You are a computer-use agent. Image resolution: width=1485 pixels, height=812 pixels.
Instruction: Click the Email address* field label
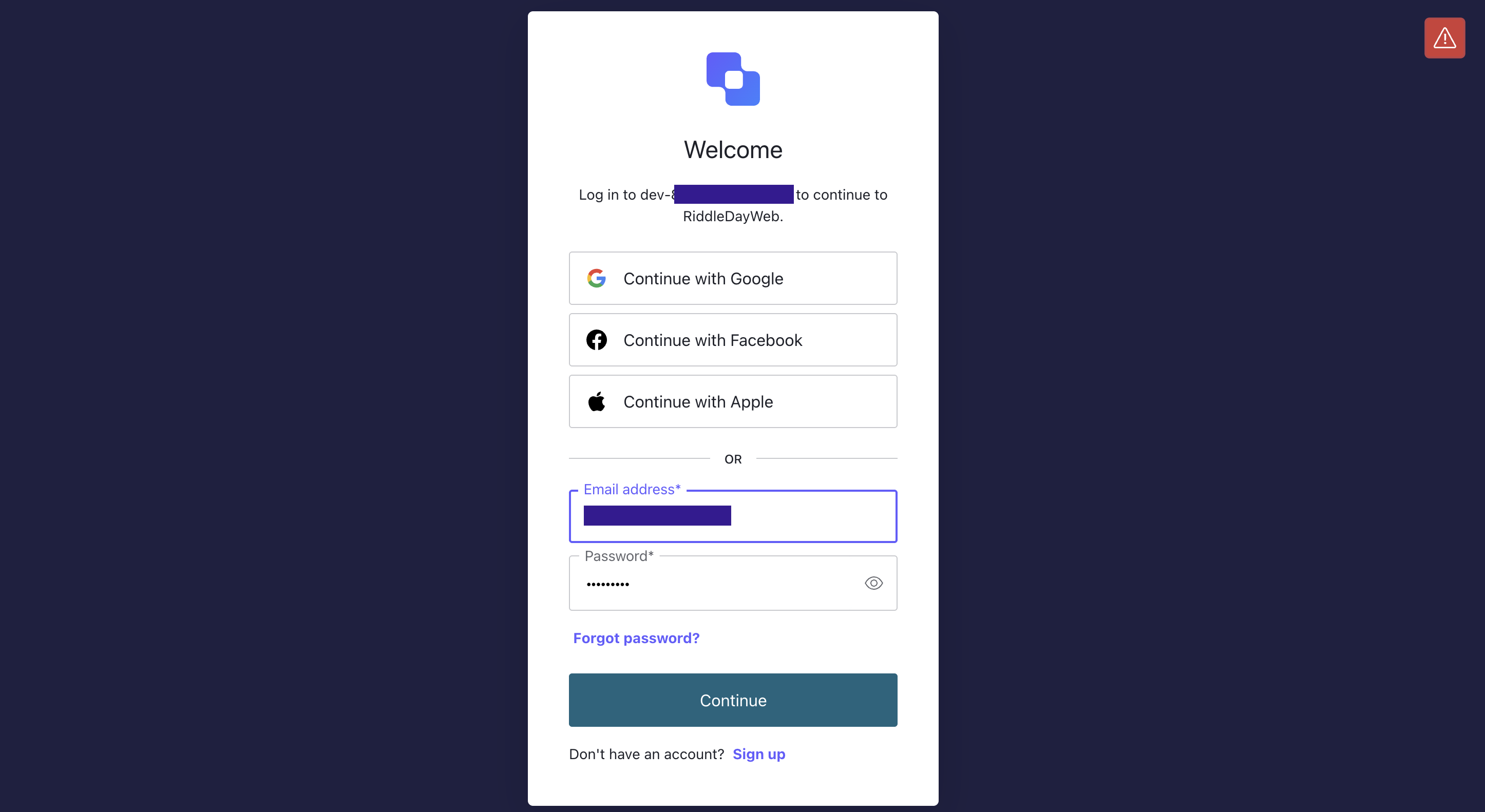(x=633, y=489)
